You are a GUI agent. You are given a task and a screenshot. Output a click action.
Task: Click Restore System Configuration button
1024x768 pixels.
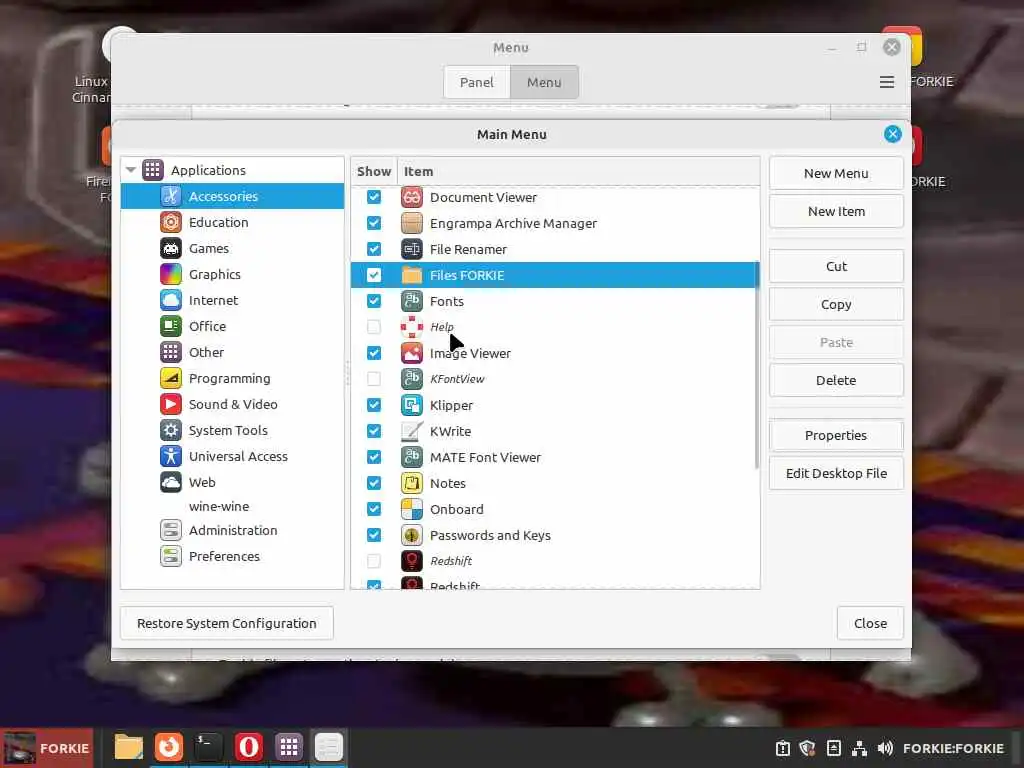point(227,623)
